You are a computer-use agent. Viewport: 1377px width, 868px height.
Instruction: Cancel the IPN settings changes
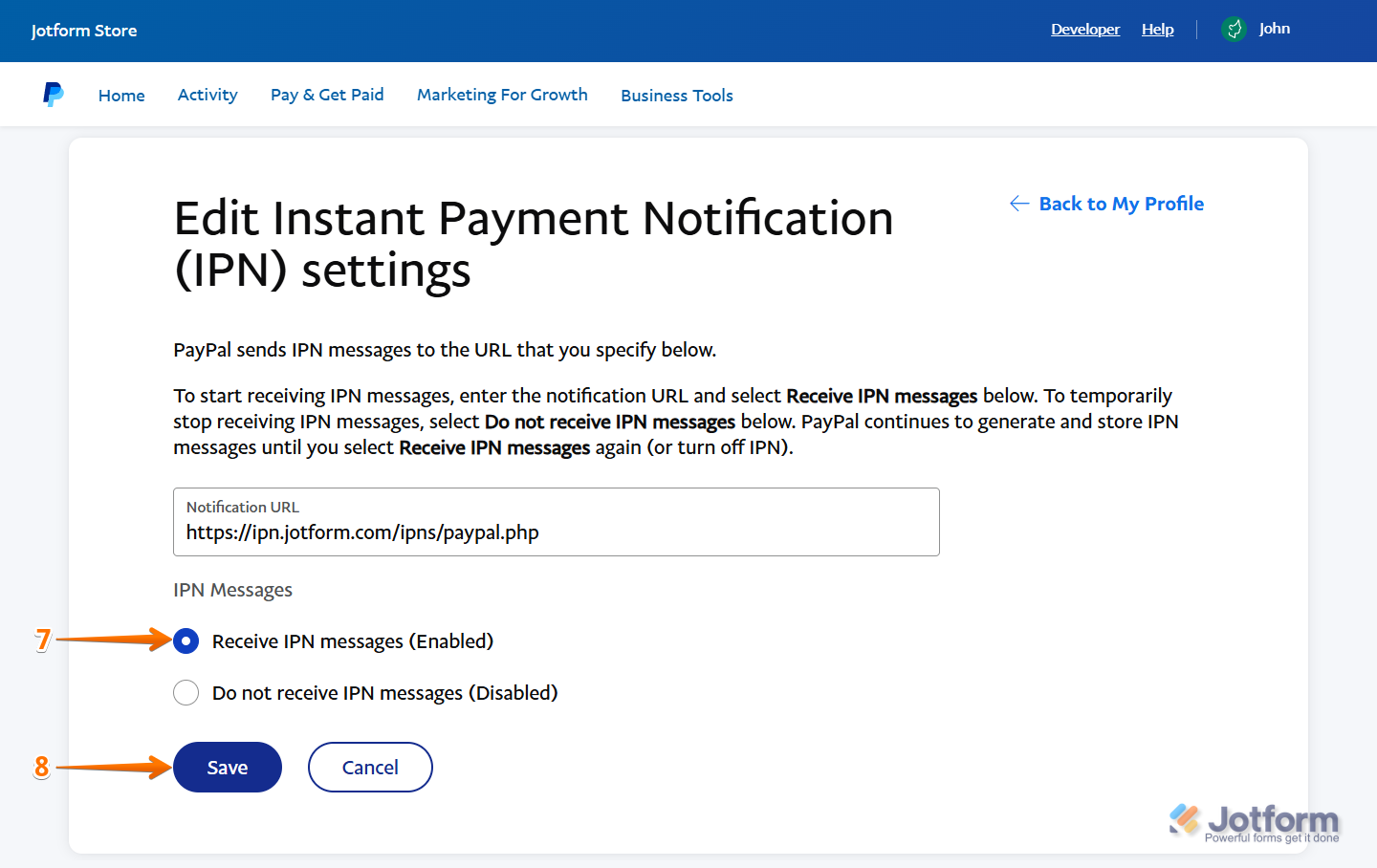[x=370, y=767]
